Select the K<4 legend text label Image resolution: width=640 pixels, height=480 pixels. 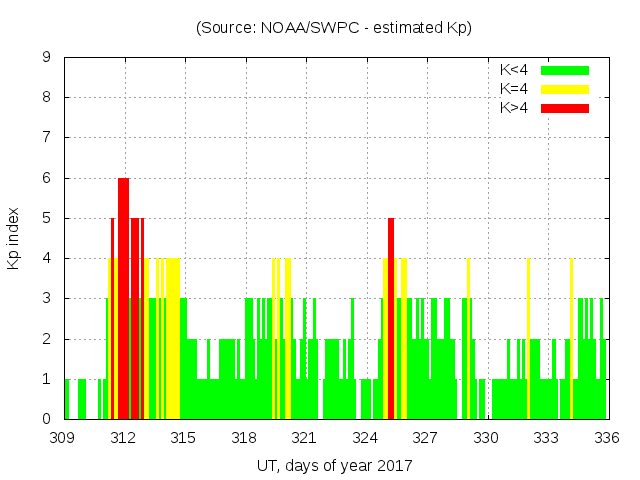(x=514, y=70)
